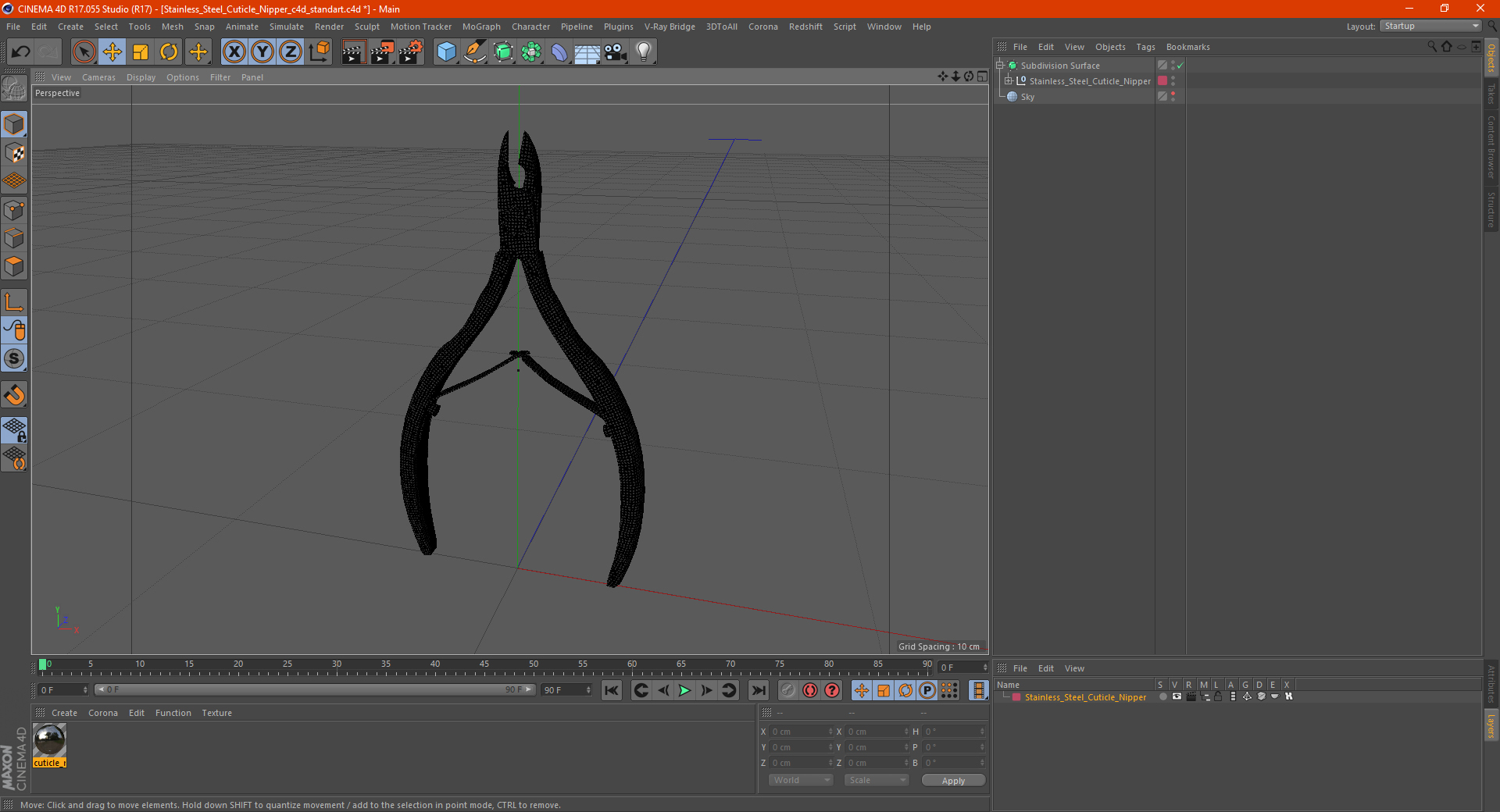The width and height of the screenshot is (1500, 812).
Task: Step to the next frame
Action: [x=706, y=690]
